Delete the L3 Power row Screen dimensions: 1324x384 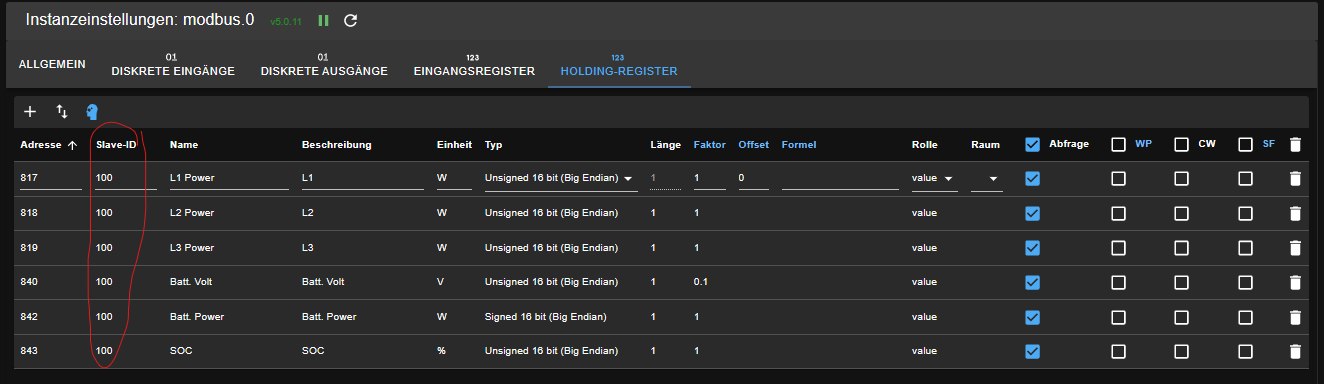tap(1295, 248)
